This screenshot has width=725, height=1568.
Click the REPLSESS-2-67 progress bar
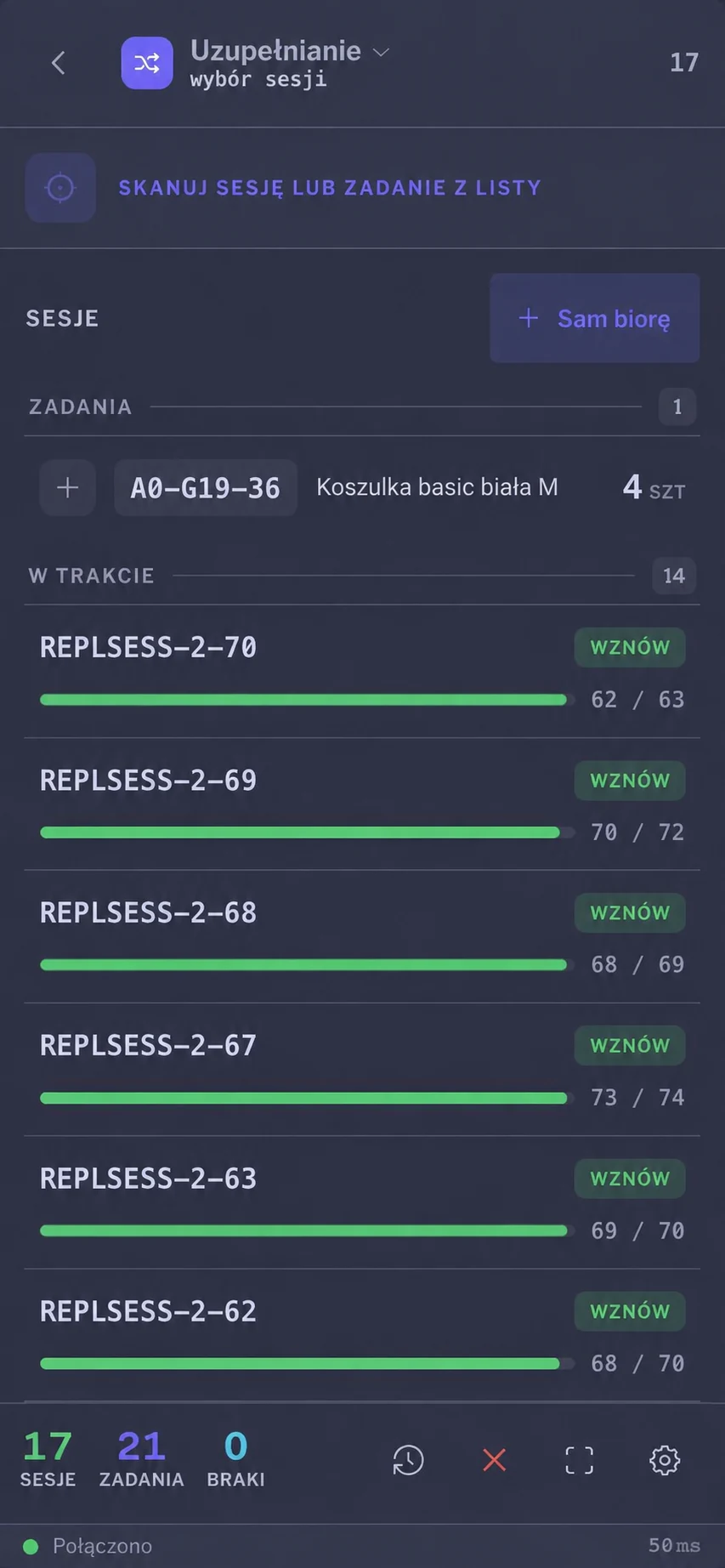click(x=303, y=1098)
